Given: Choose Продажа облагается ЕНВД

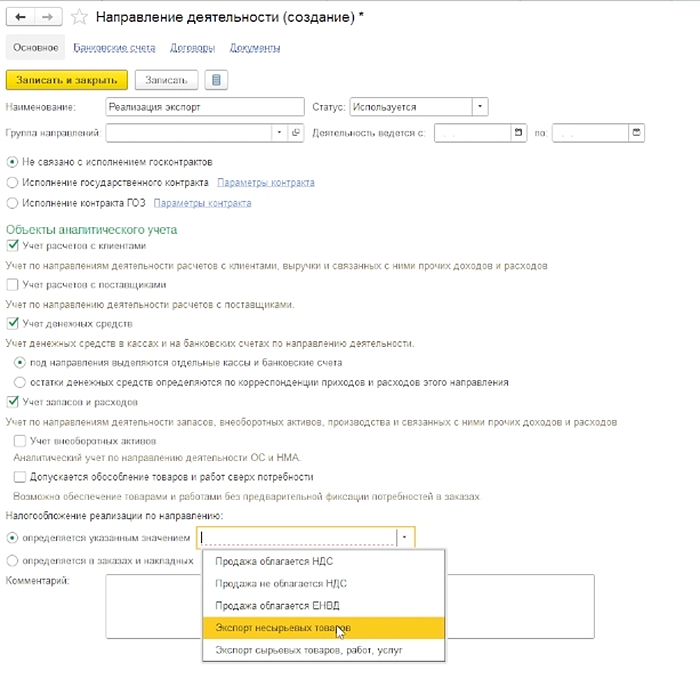Looking at the screenshot, I should 324,606.
